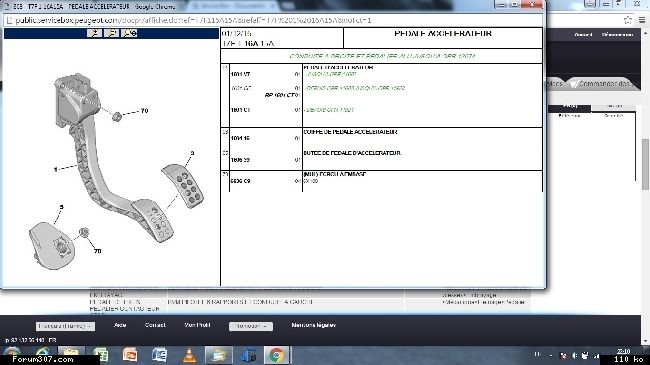Open the Peugeot brand dropdown in footer
The height and width of the screenshot is (365, 650).
tap(251, 326)
